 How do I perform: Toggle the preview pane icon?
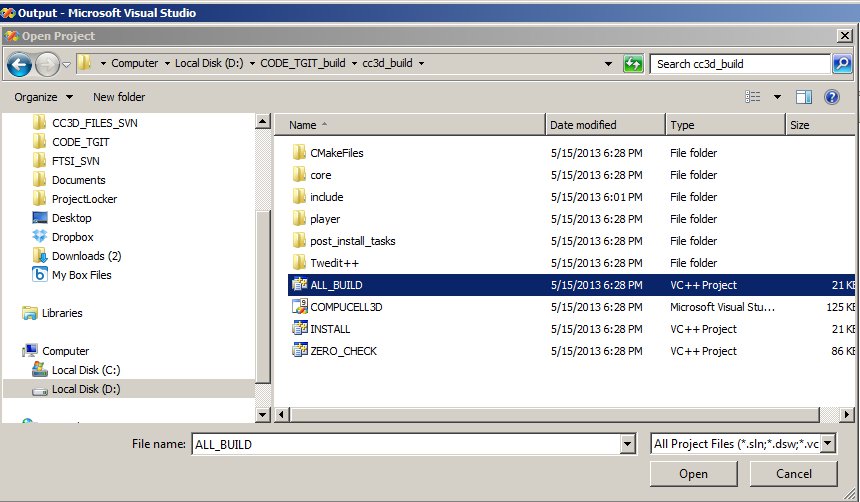click(803, 97)
